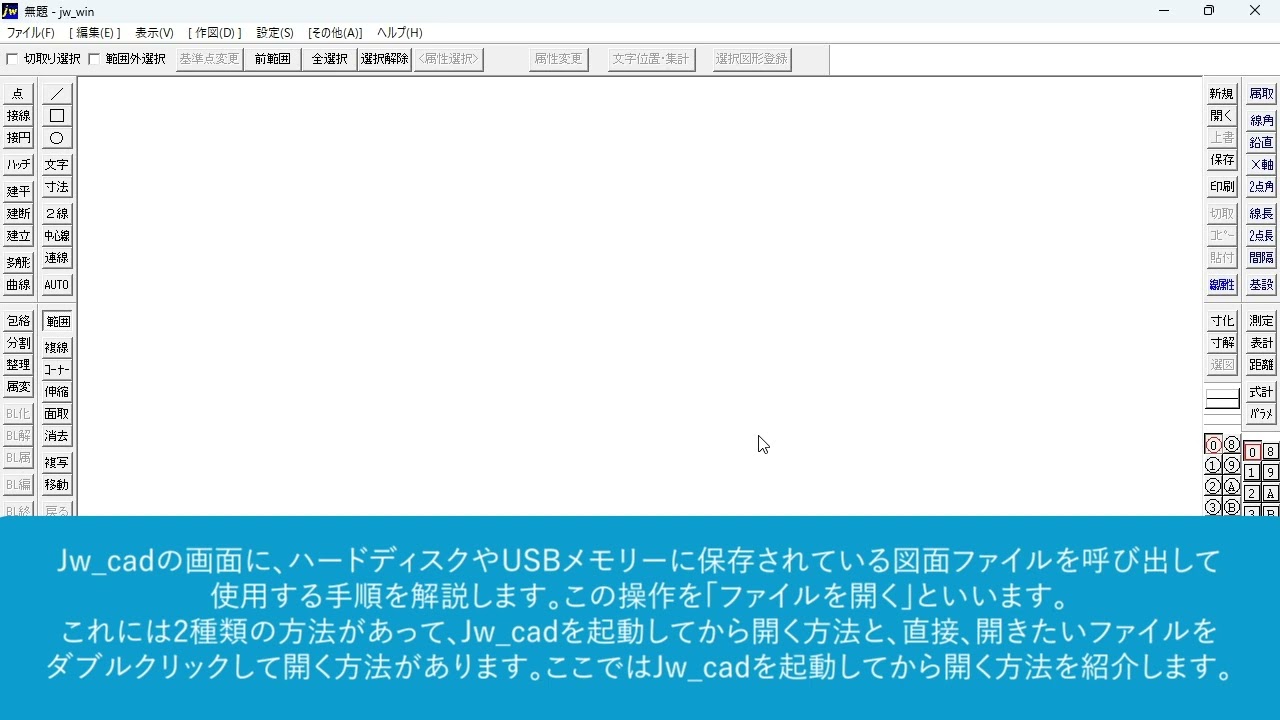
Task: Select the 接線 tangent line tool
Action: (18, 116)
